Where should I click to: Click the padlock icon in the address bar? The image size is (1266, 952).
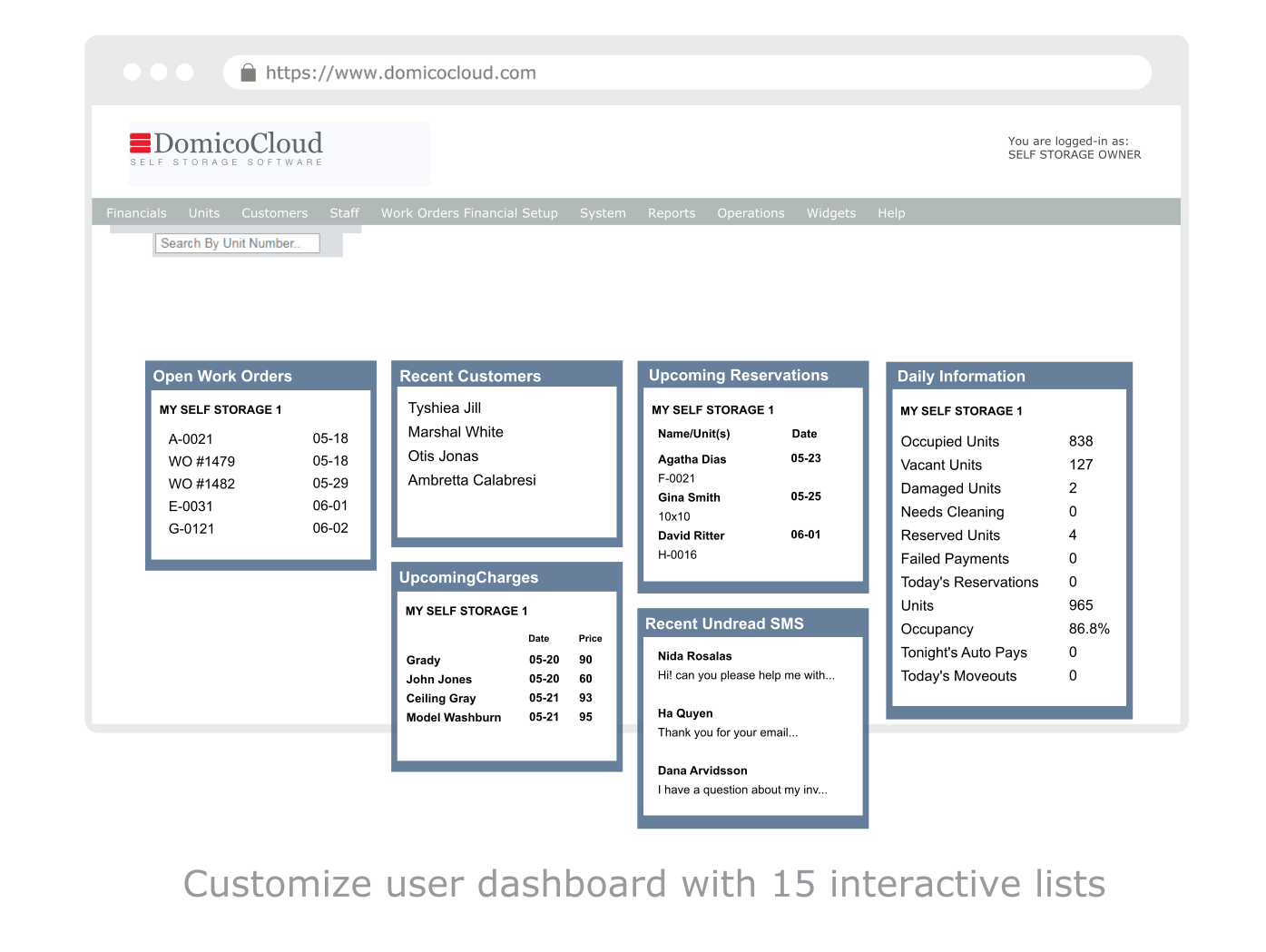[x=248, y=72]
